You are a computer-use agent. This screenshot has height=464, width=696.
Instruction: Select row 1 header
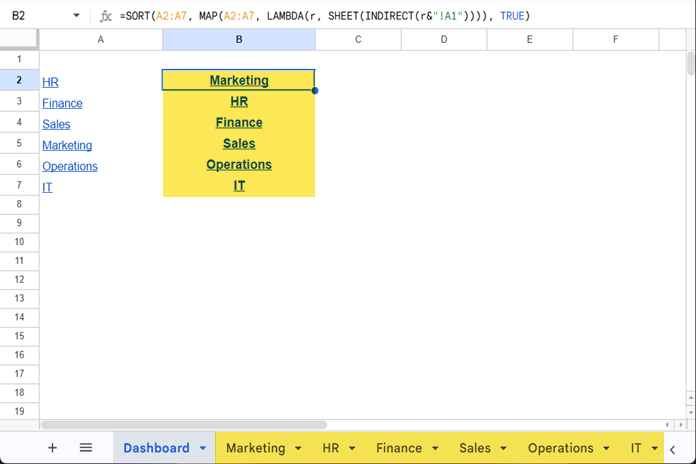pyautogui.click(x=19, y=59)
